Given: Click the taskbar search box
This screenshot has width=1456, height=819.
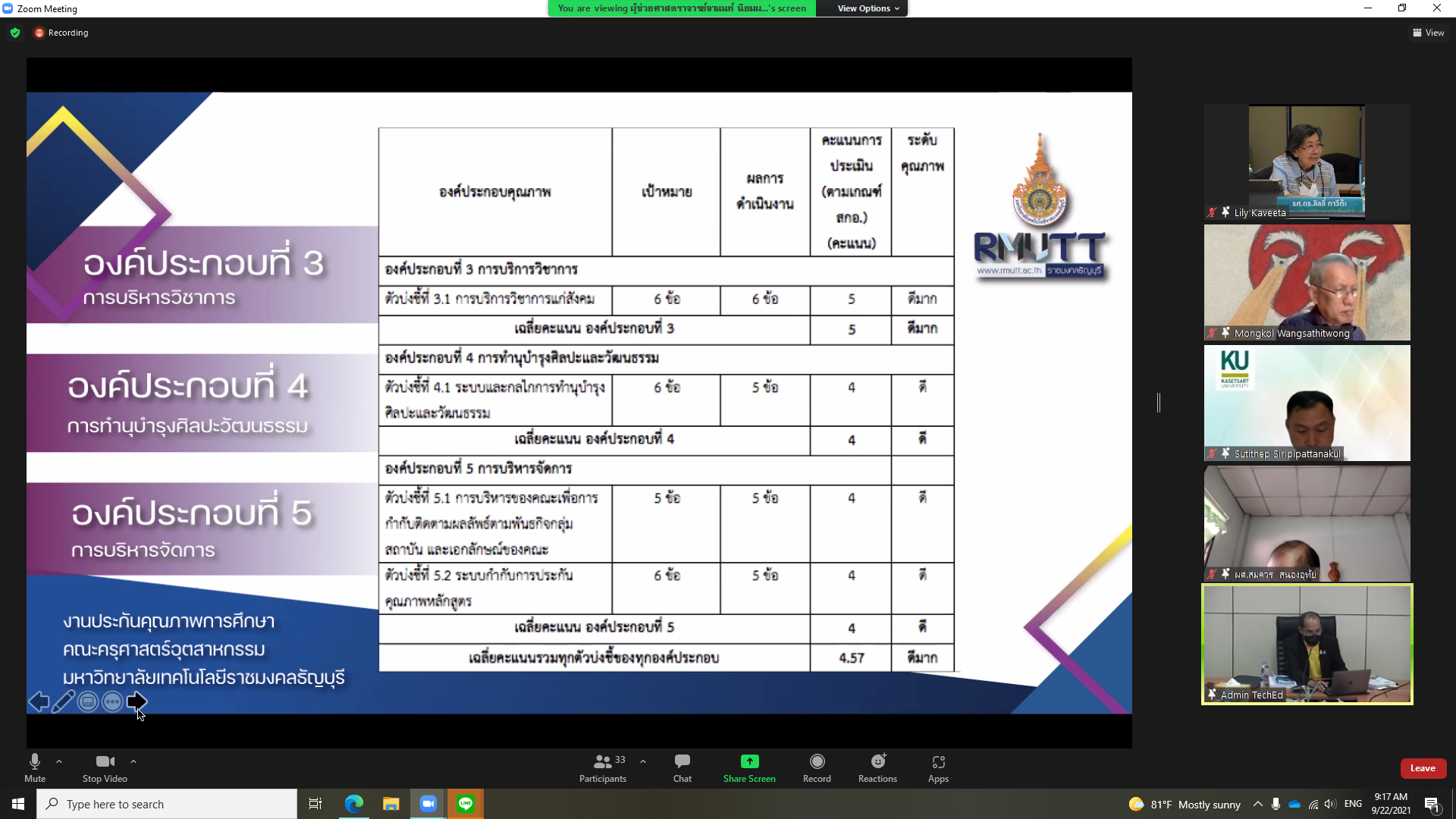Looking at the screenshot, I should point(167,804).
